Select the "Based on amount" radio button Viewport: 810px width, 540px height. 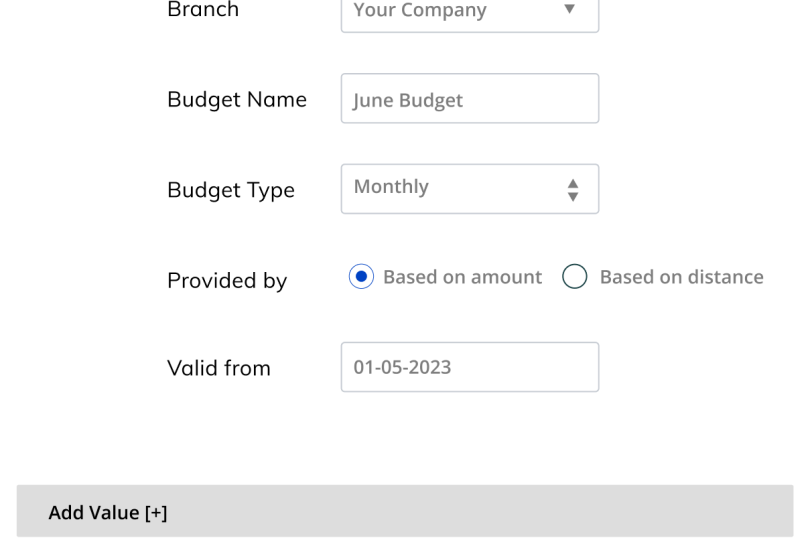[361, 277]
